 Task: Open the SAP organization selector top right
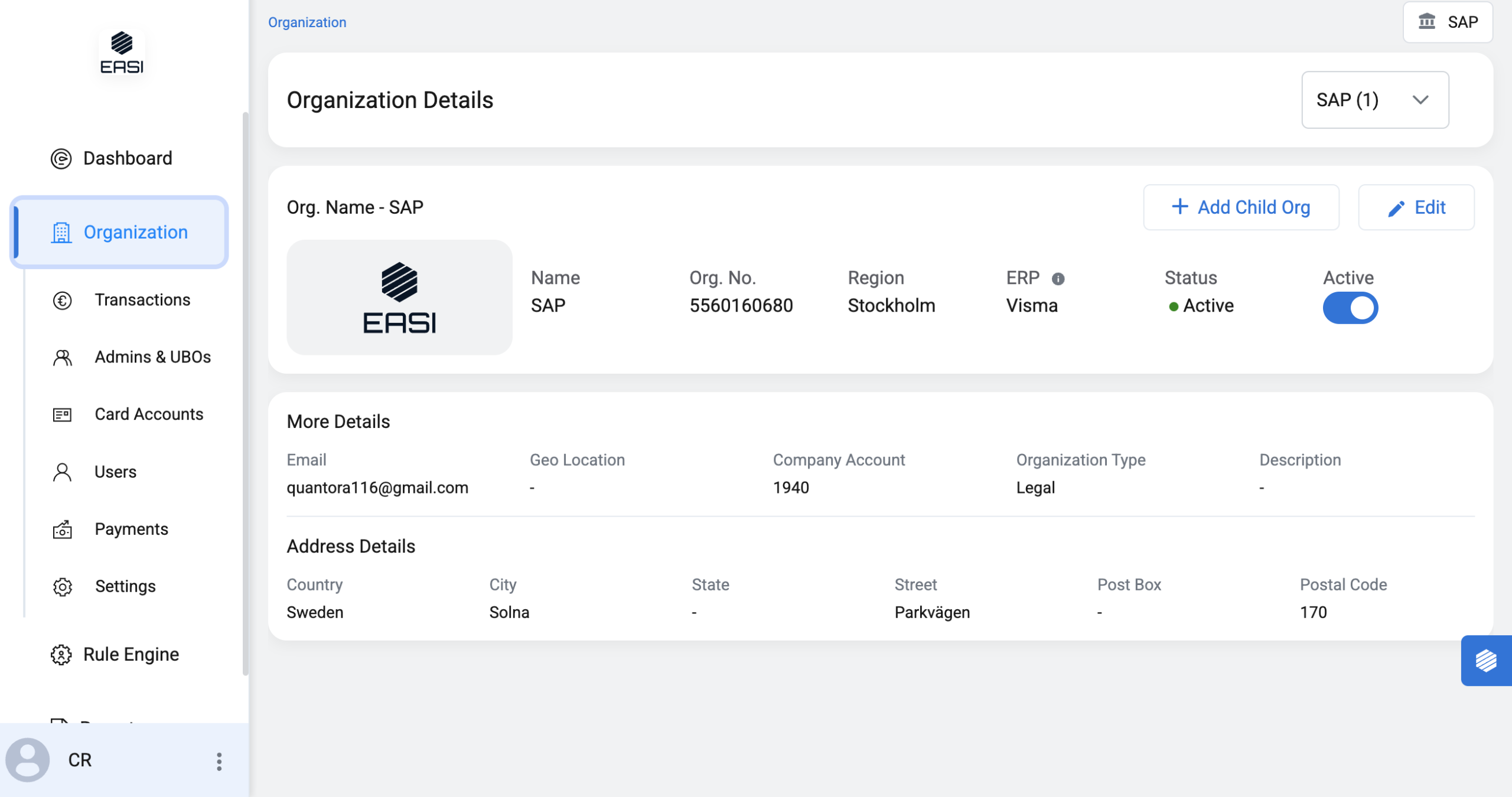click(x=1448, y=22)
